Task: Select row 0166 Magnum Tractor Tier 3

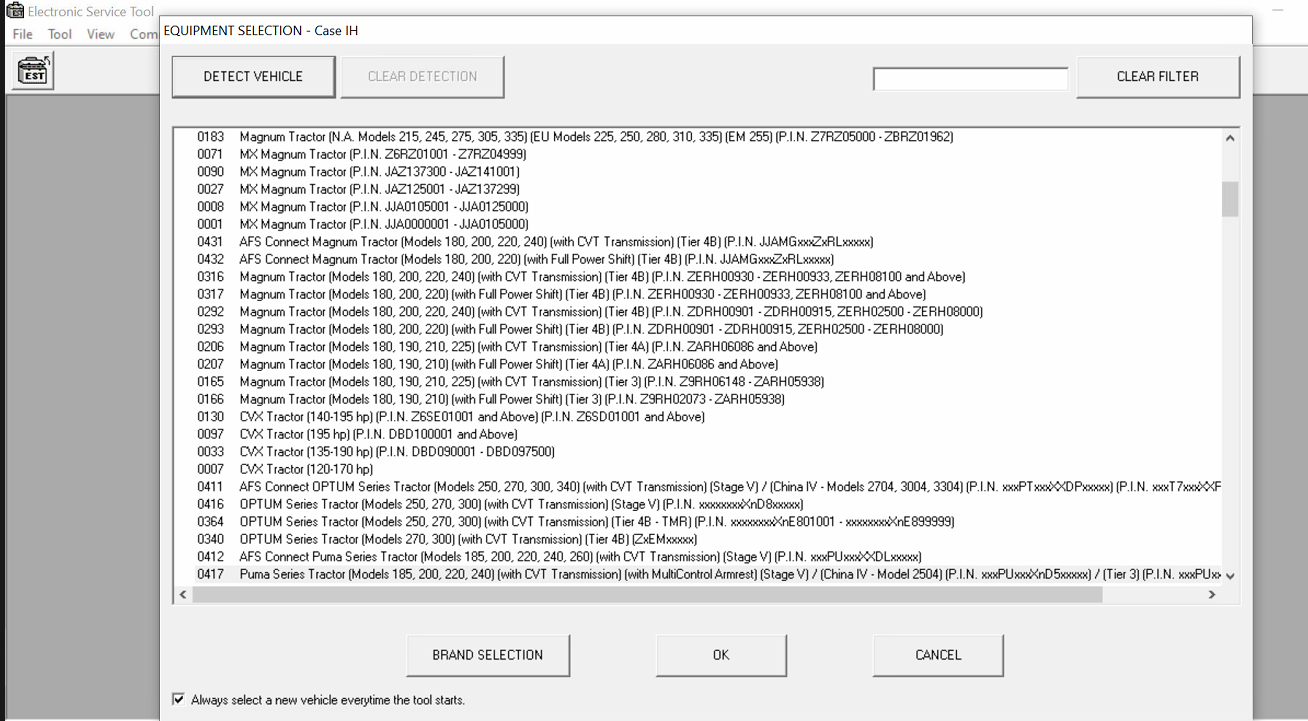Action: tap(697, 399)
